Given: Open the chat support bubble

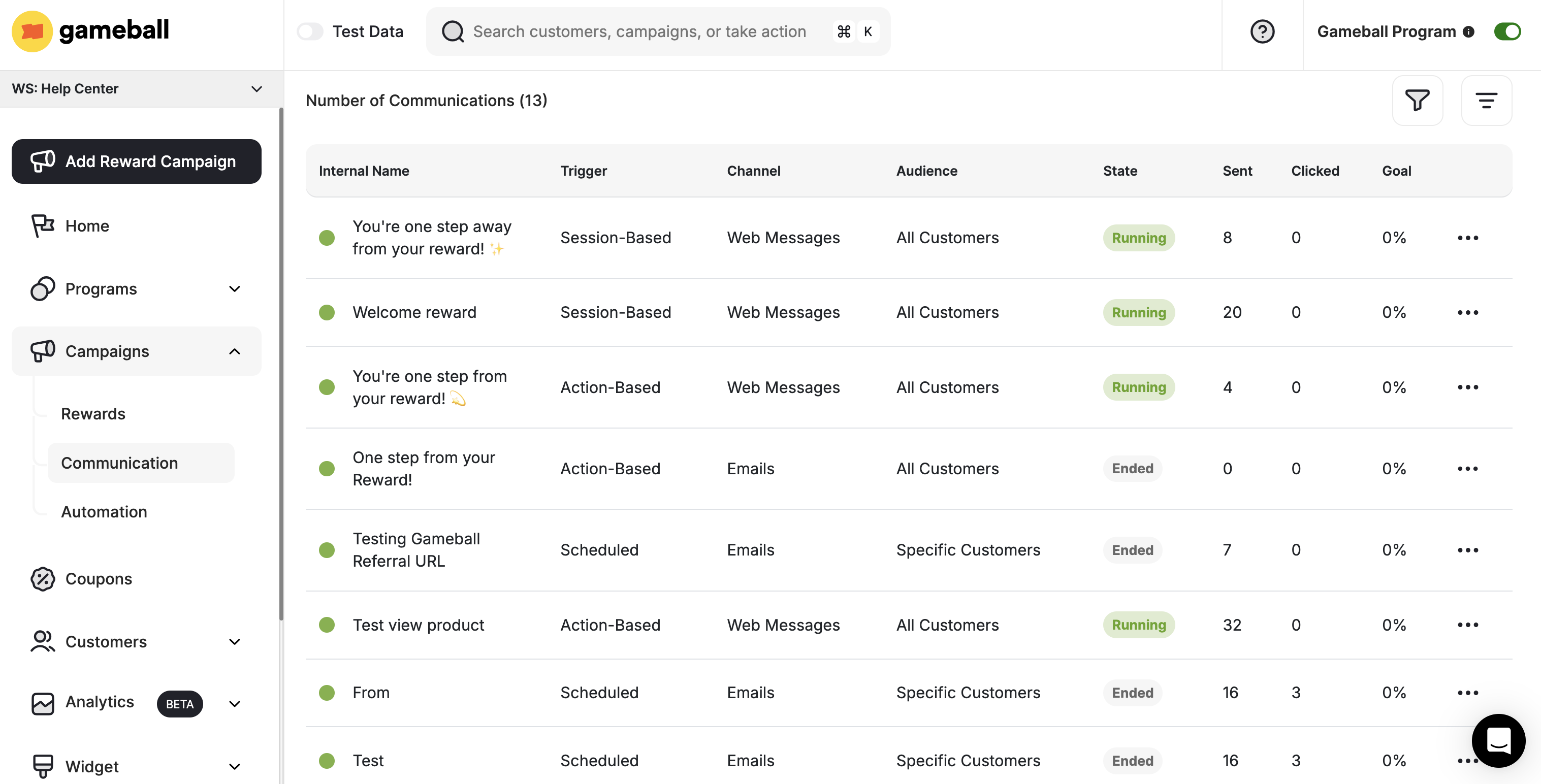Looking at the screenshot, I should click(1498, 740).
